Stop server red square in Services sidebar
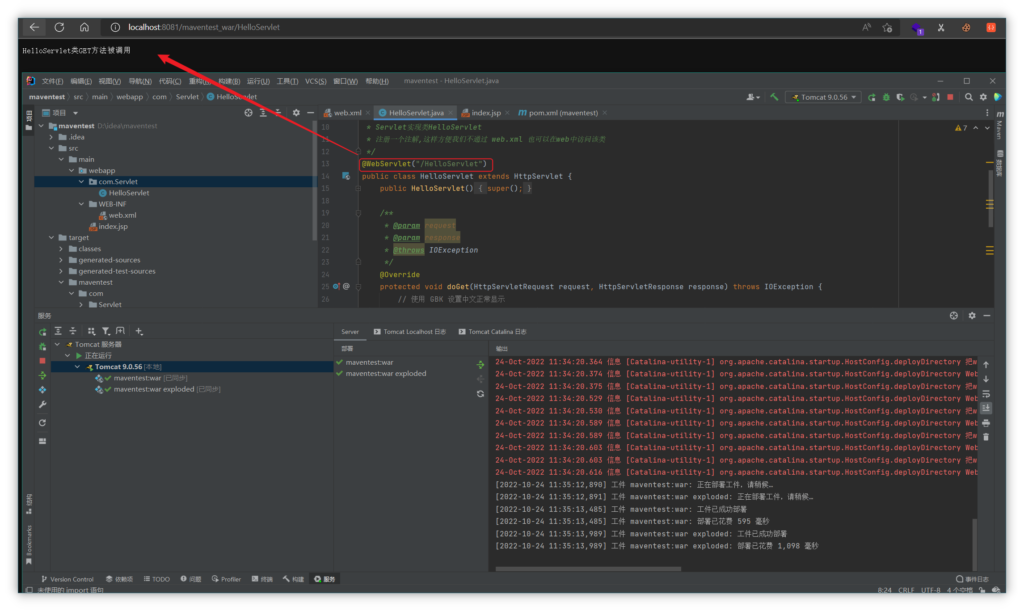Screen dimensions: 1024x611 pos(42,361)
